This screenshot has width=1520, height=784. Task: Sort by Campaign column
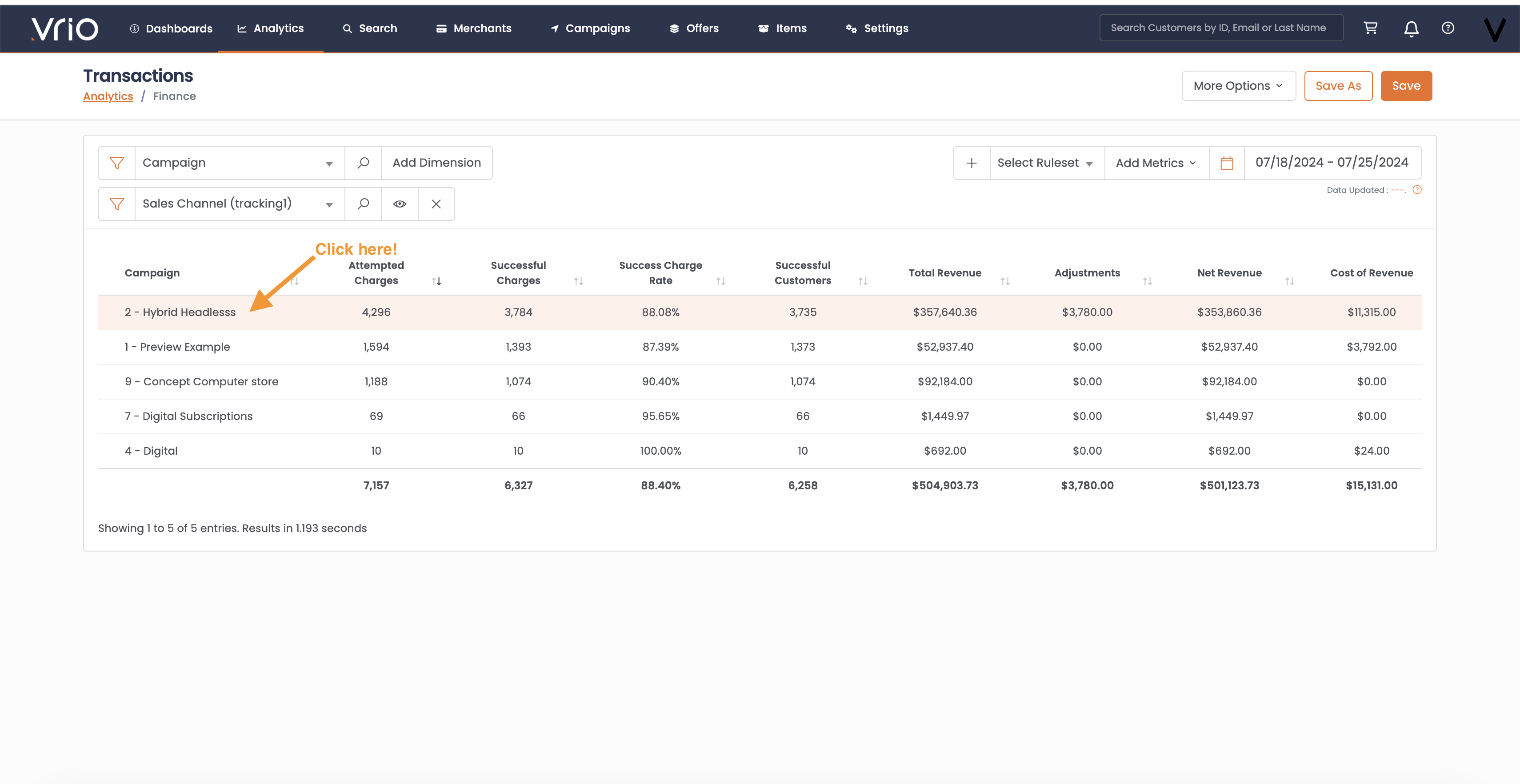[294, 281]
